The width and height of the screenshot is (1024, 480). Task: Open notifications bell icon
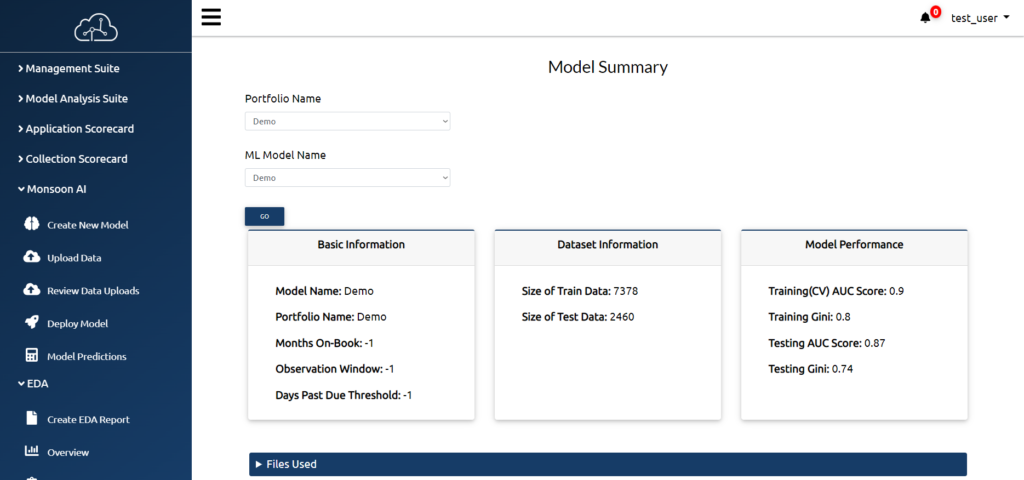925,18
